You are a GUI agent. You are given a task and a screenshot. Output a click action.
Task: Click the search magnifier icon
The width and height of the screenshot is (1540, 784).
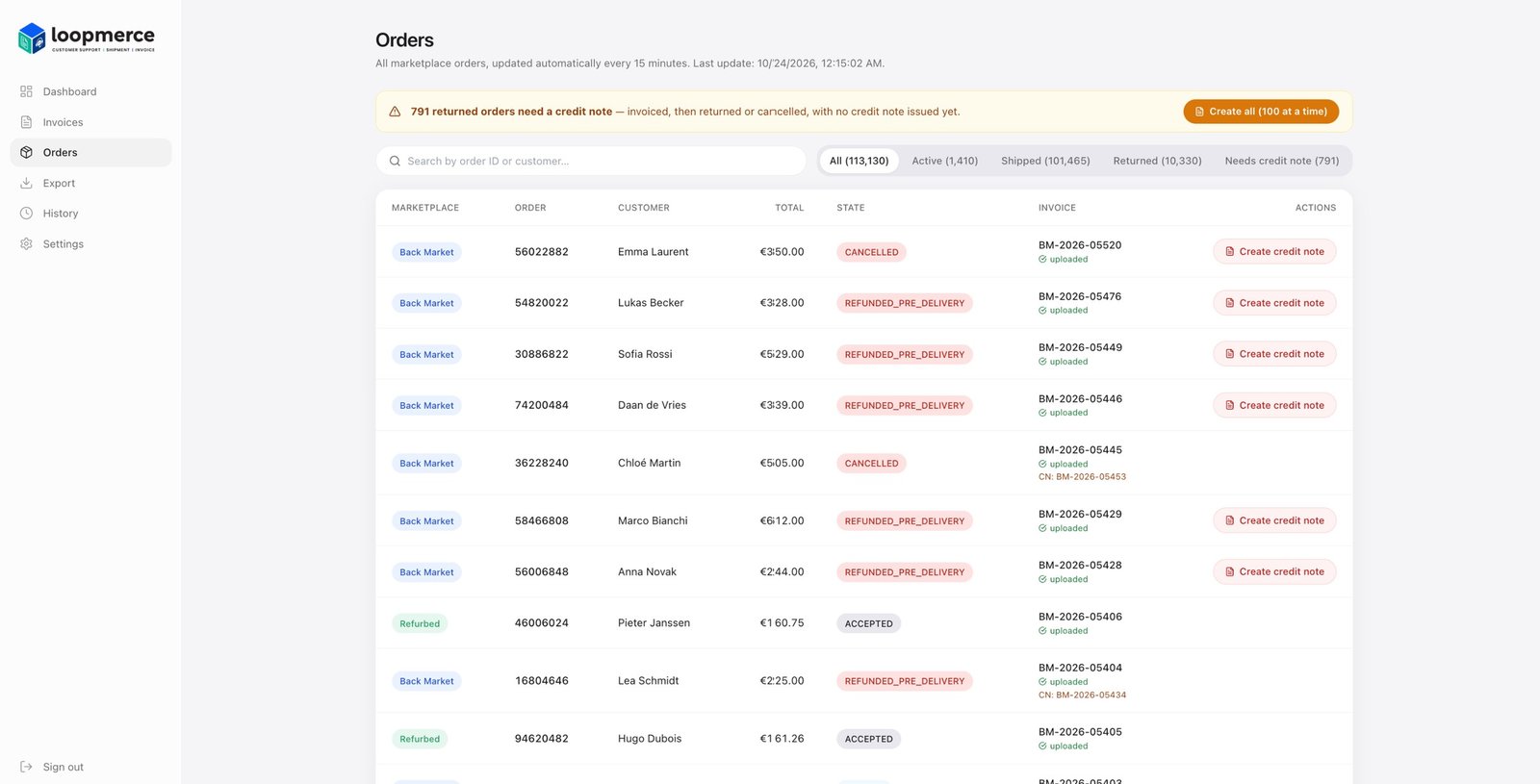coord(395,161)
